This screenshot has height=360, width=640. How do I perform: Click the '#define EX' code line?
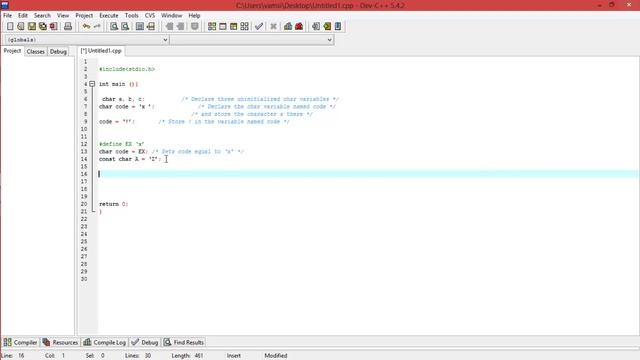click(x=122, y=144)
